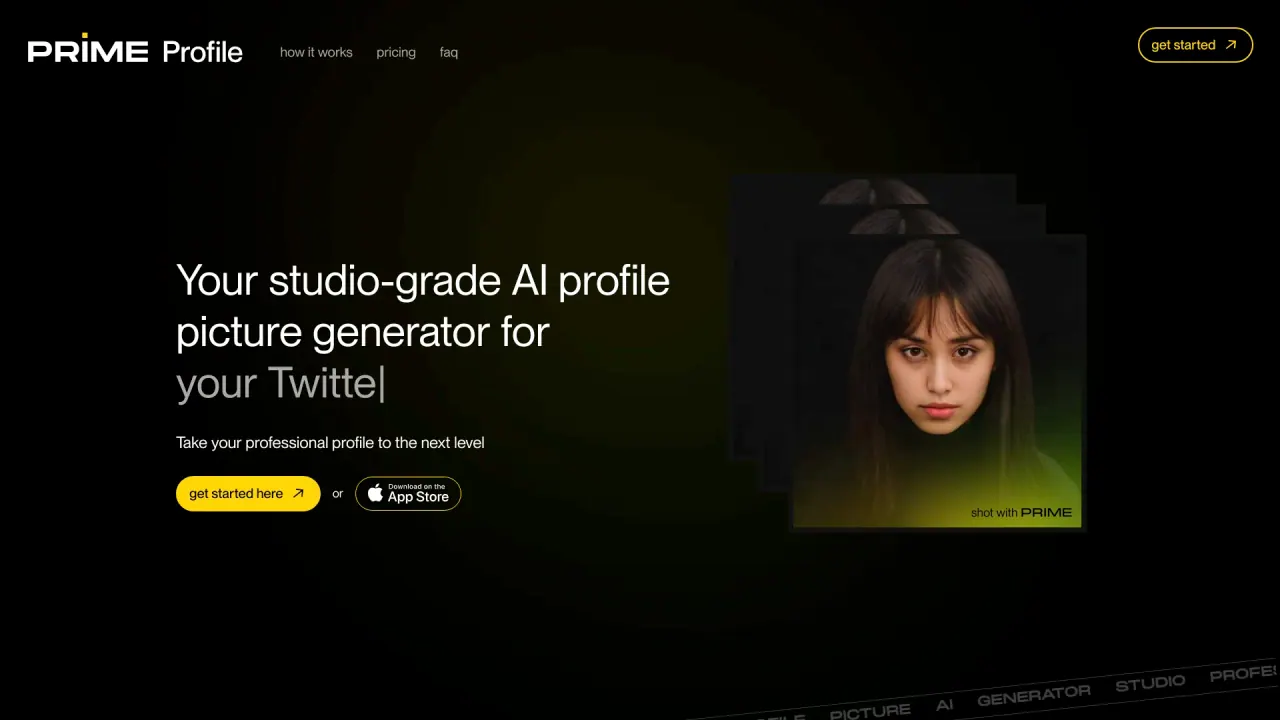Image resolution: width=1280 pixels, height=720 pixels.
Task: Click the 'shot with PRIME' caption on photo
Action: click(1021, 512)
